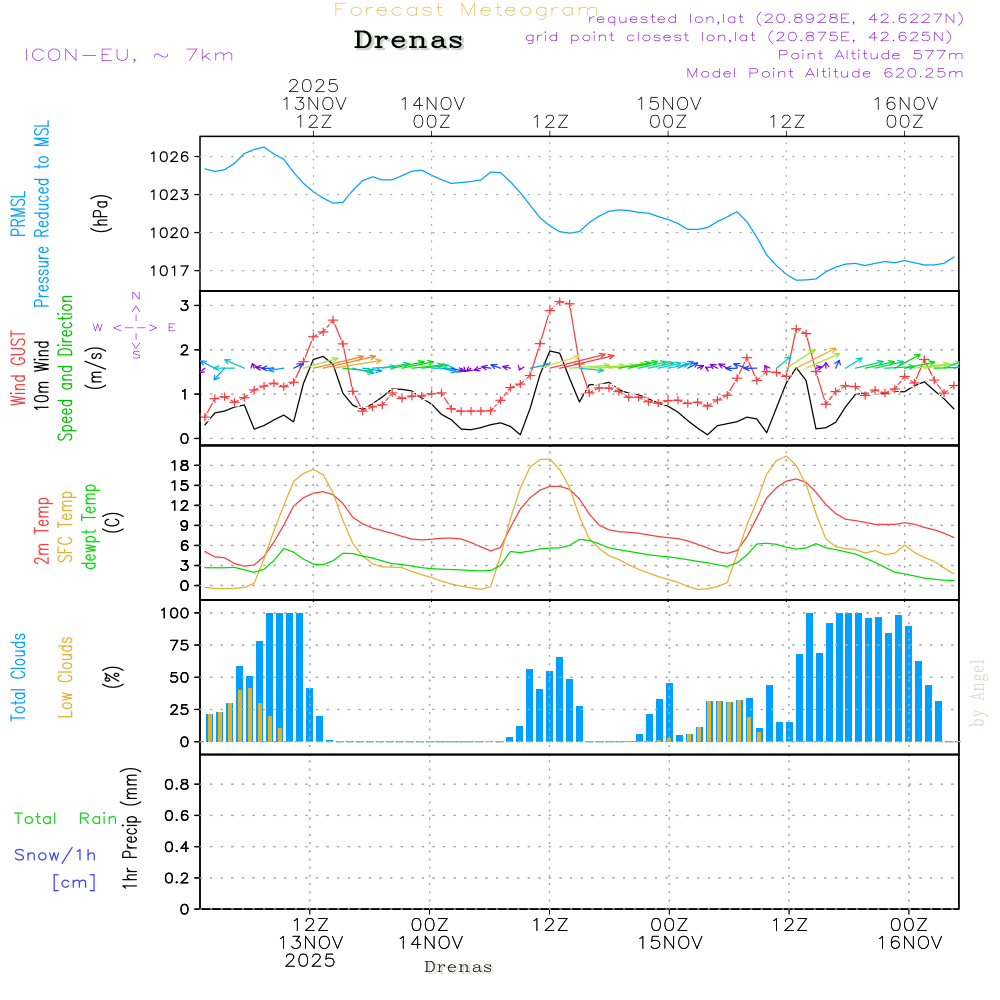Screen dimensions: 1000x1000
Task: Click the blue Total Clouds legend label
Action: (19, 677)
